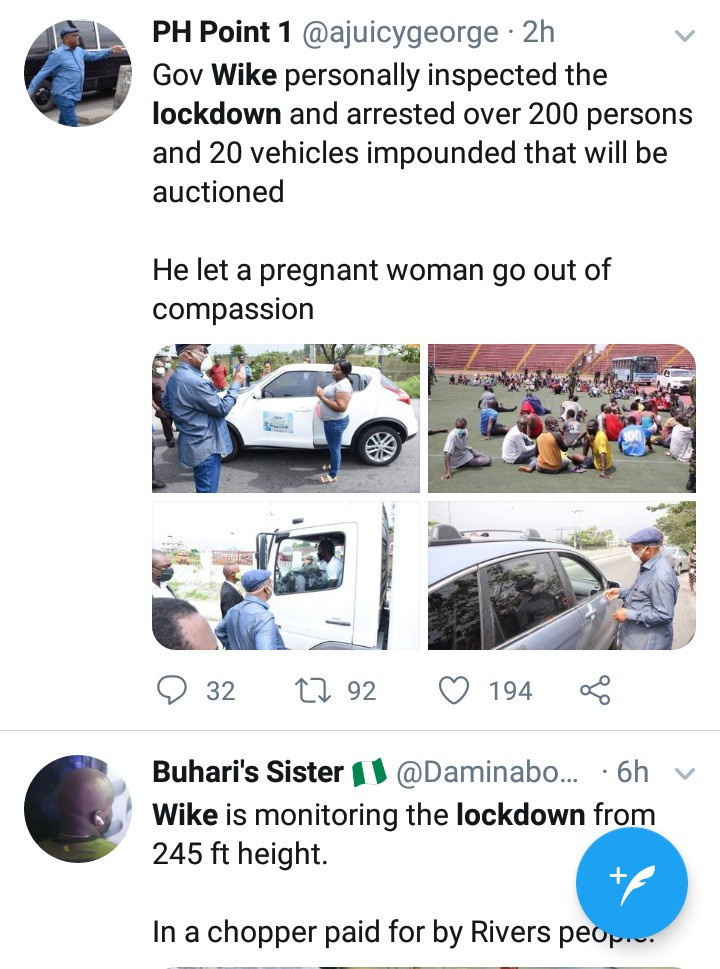Viewport: 720px width, 969px height.
Task: Like the PH Point 1 tweet
Action: (455, 690)
